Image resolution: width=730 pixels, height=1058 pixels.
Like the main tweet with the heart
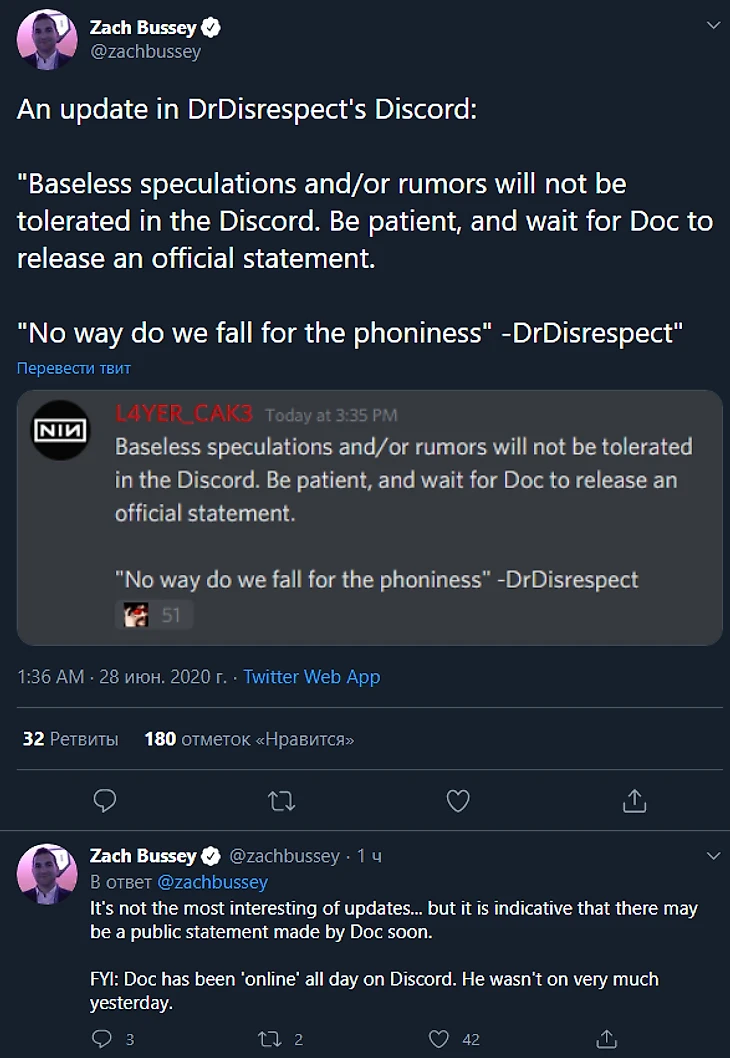tap(457, 800)
